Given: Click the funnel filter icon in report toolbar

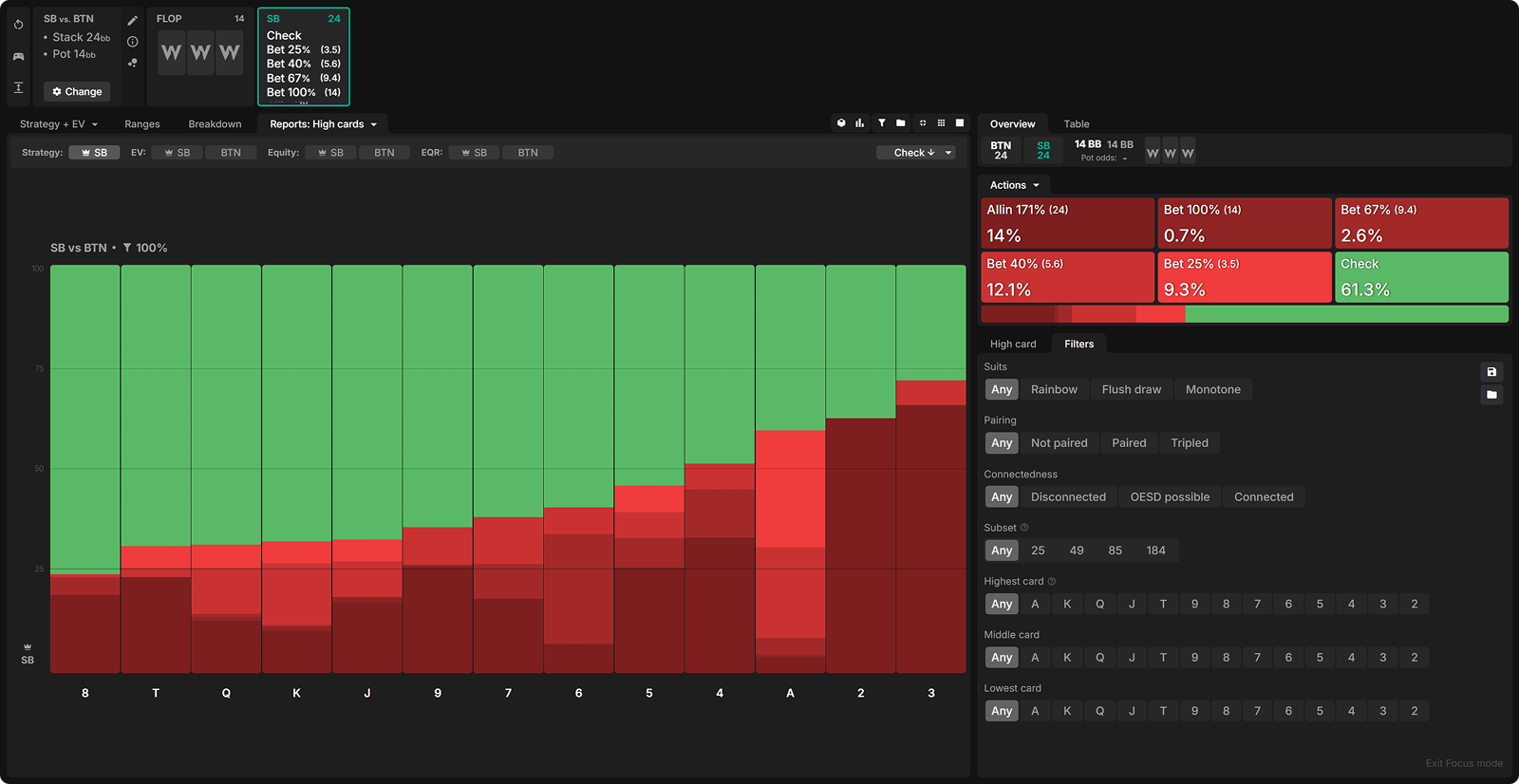Looking at the screenshot, I should (882, 123).
